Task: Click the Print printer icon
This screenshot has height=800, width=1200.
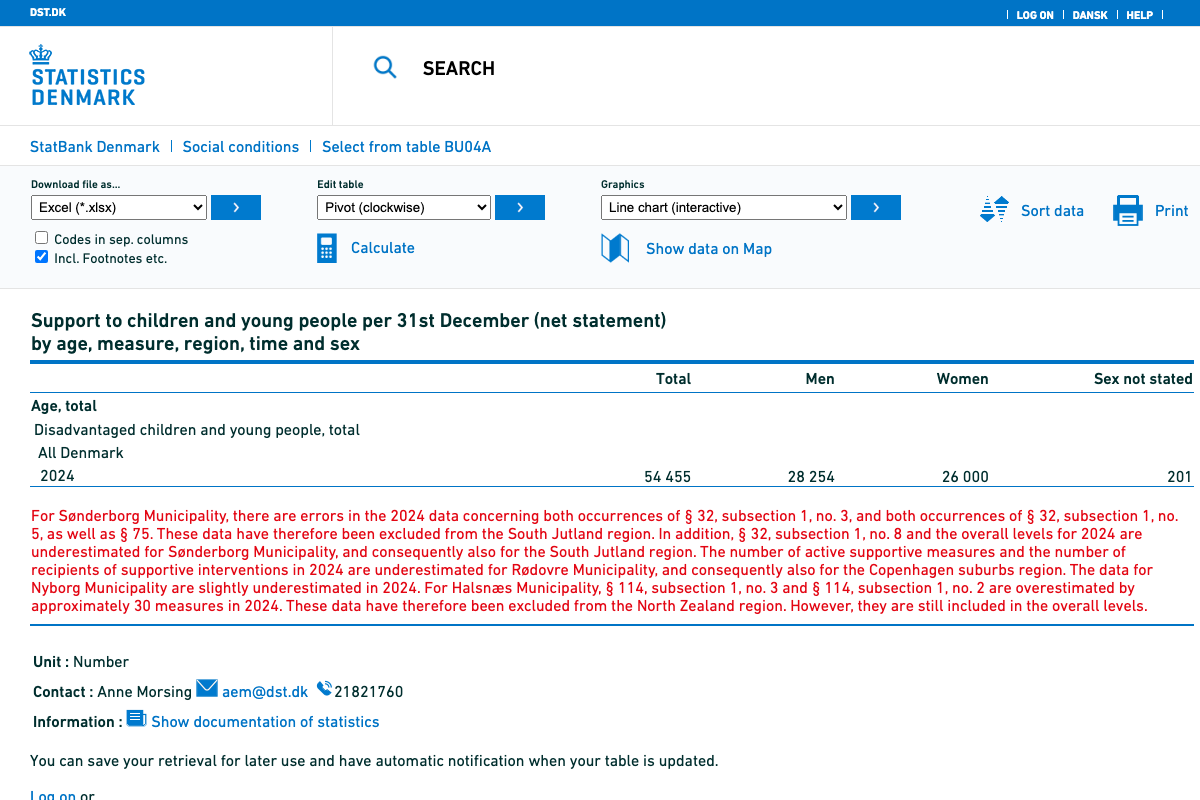Action: point(1127,211)
